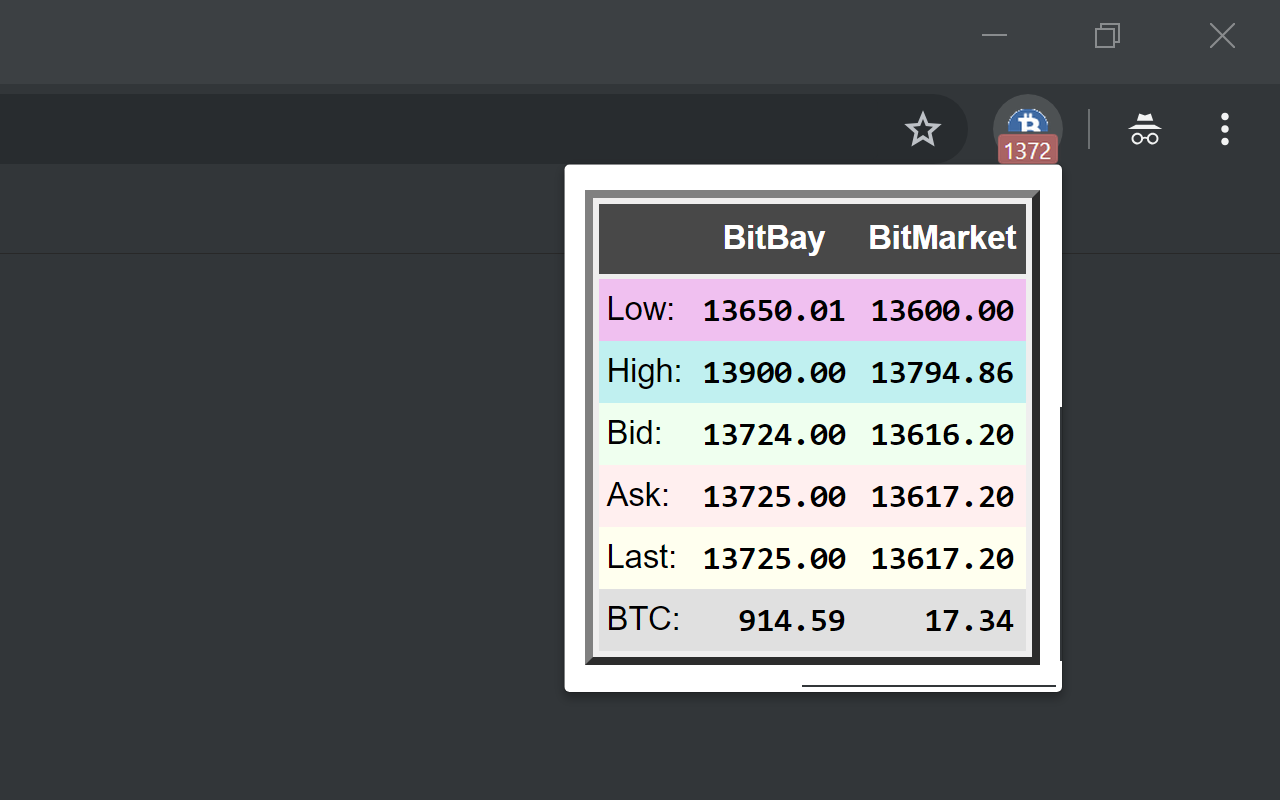Open the Incognito indicator icon
This screenshot has width=1280, height=800.
click(1145, 130)
